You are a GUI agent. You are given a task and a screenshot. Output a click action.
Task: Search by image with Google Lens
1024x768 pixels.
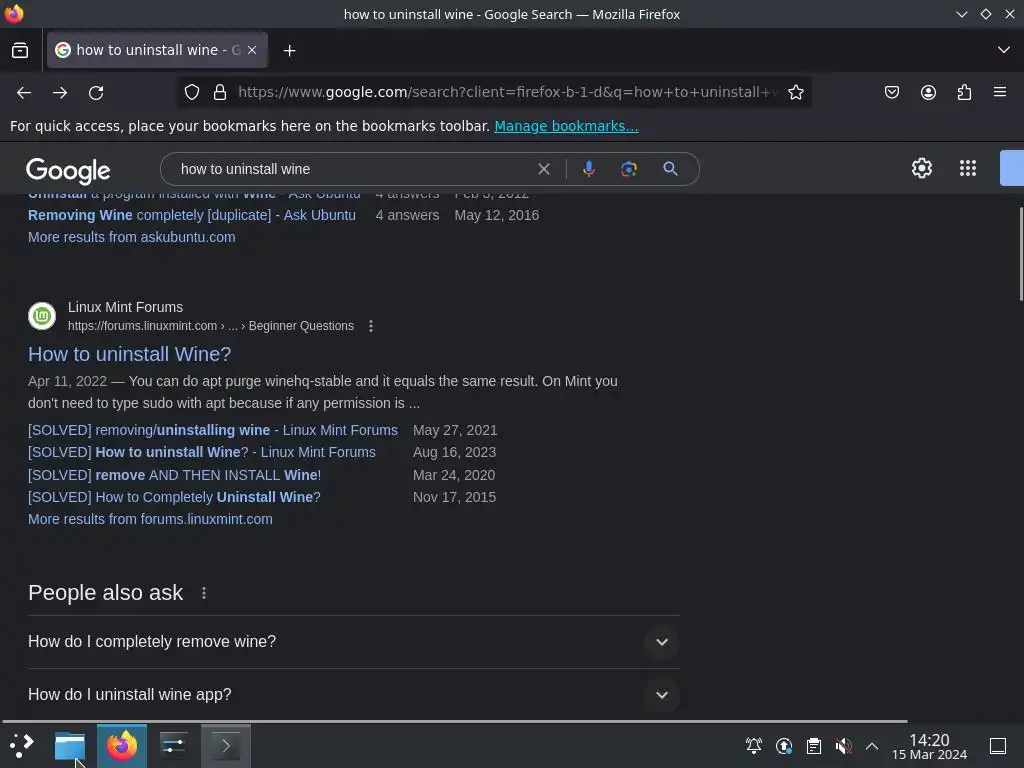(629, 169)
